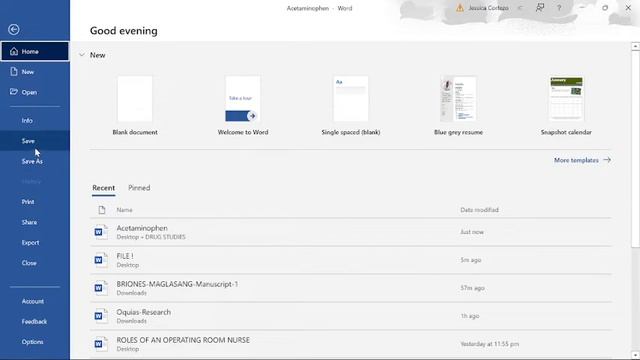
Task: Click the Word icon beside Oquias-Research
Action: [101, 316]
